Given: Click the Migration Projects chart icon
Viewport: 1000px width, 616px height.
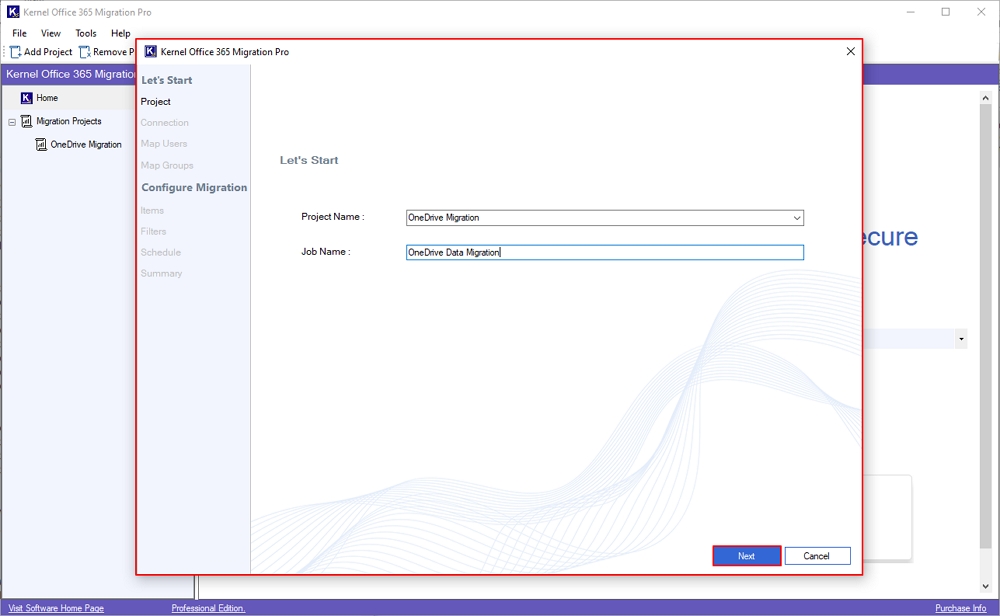Looking at the screenshot, I should (26, 121).
